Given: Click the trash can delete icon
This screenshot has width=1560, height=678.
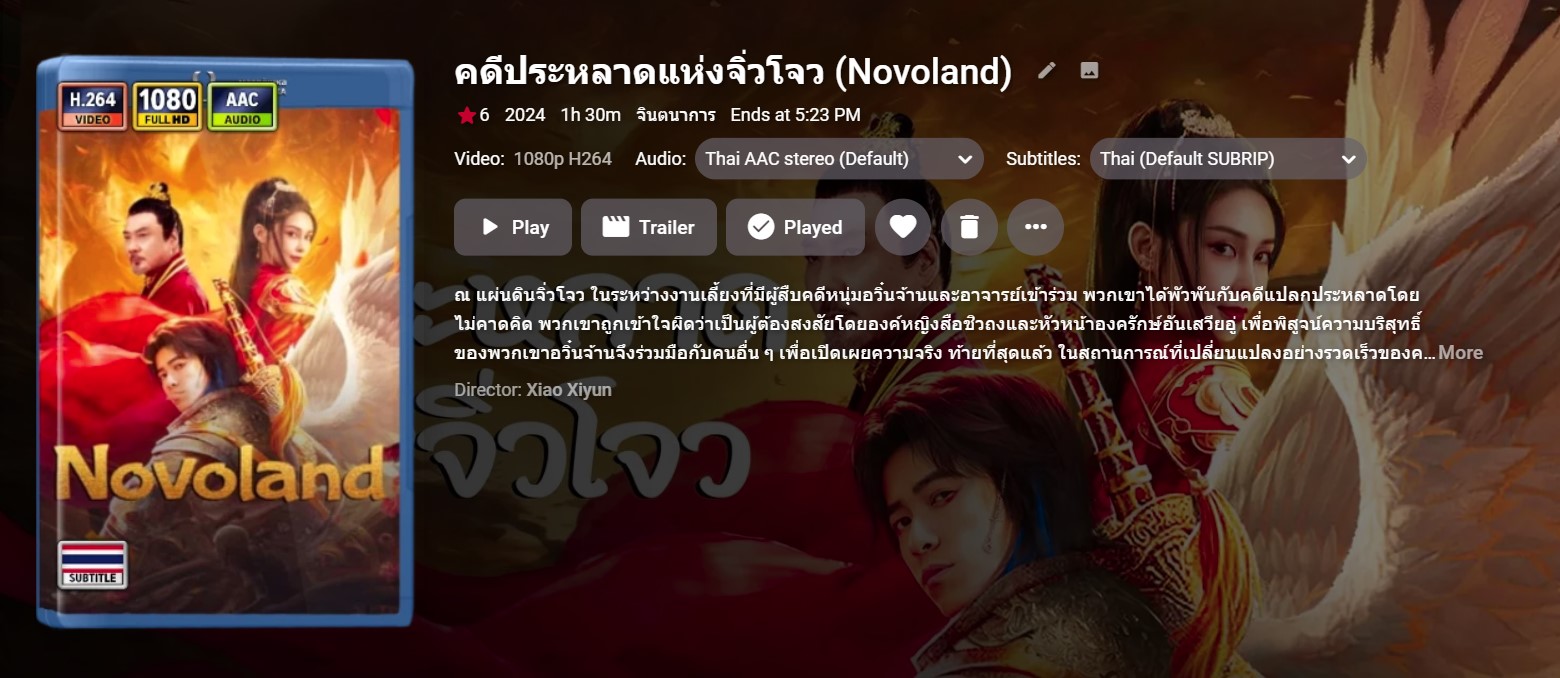Looking at the screenshot, I should [x=969, y=227].
